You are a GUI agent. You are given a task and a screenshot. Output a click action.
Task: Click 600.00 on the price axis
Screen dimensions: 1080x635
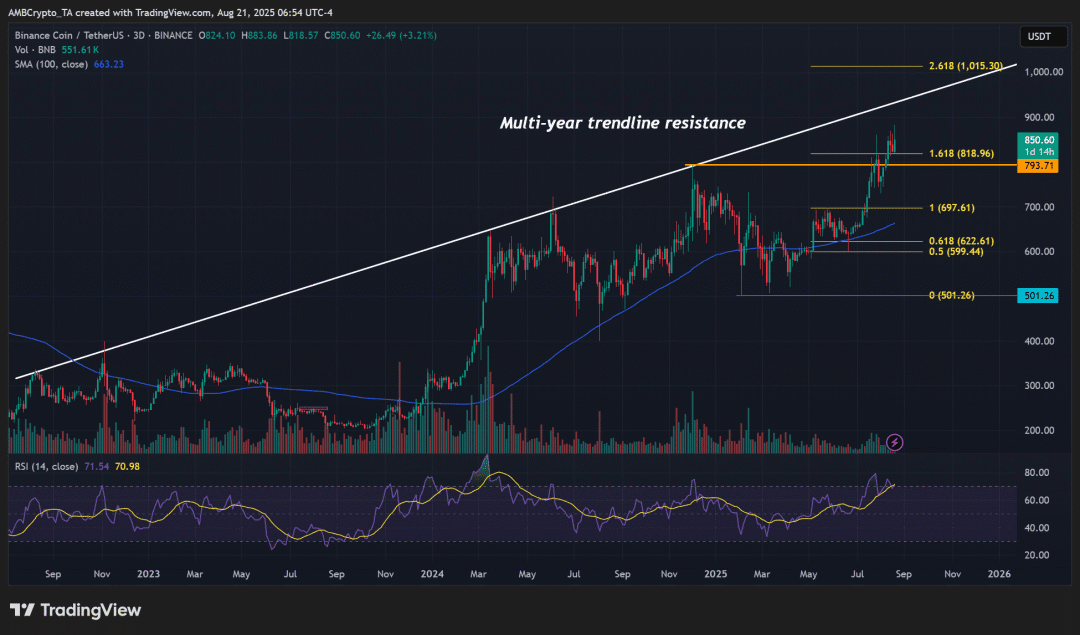pos(1039,251)
